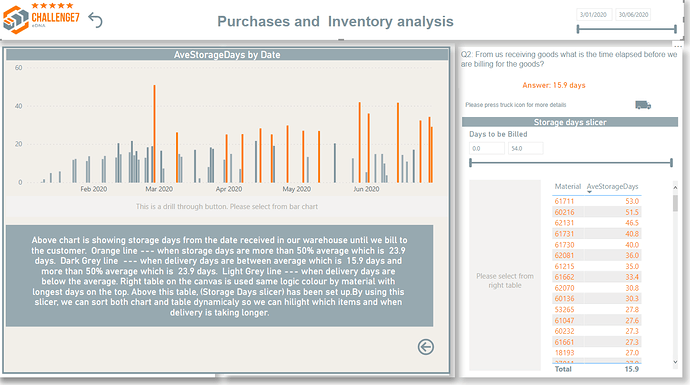Select material 62081 row
This screenshot has width=690, height=385.
596,255
